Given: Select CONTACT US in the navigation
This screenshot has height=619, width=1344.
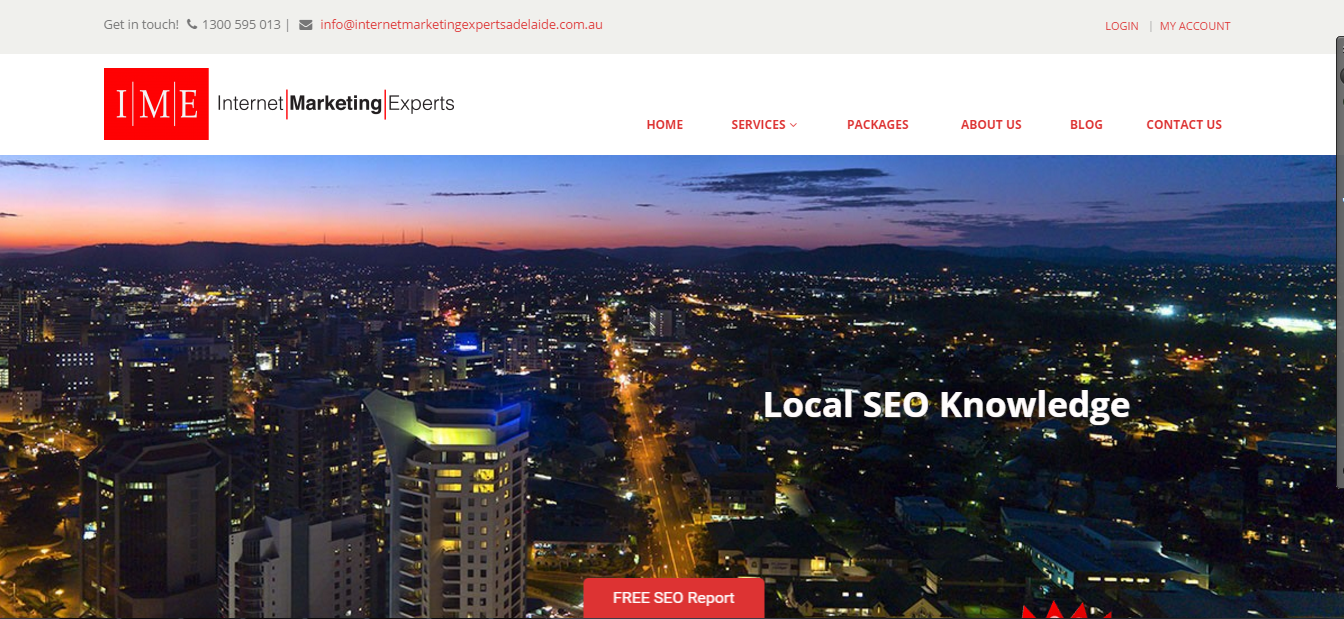Looking at the screenshot, I should click(1184, 124).
